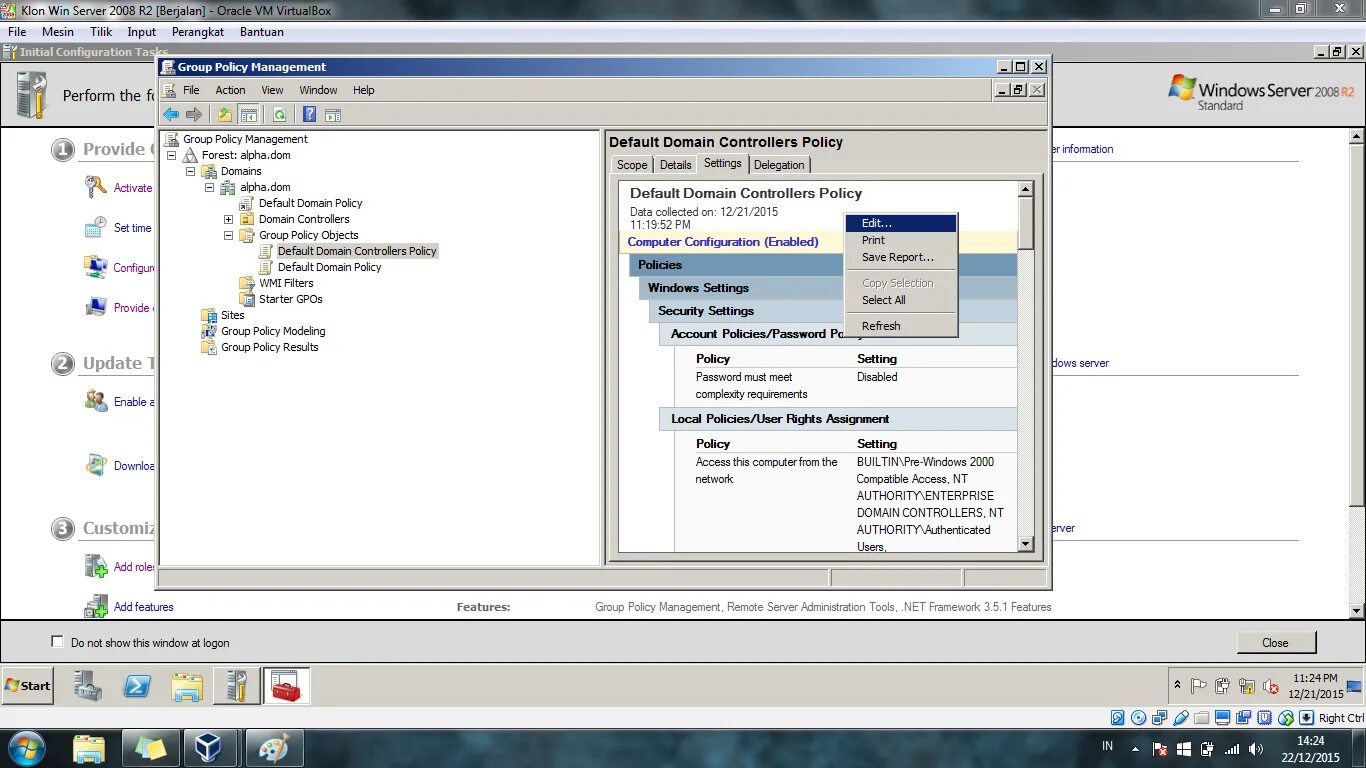
Task: Open the View menu in Group Policy Management
Action: tap(272, 90)
